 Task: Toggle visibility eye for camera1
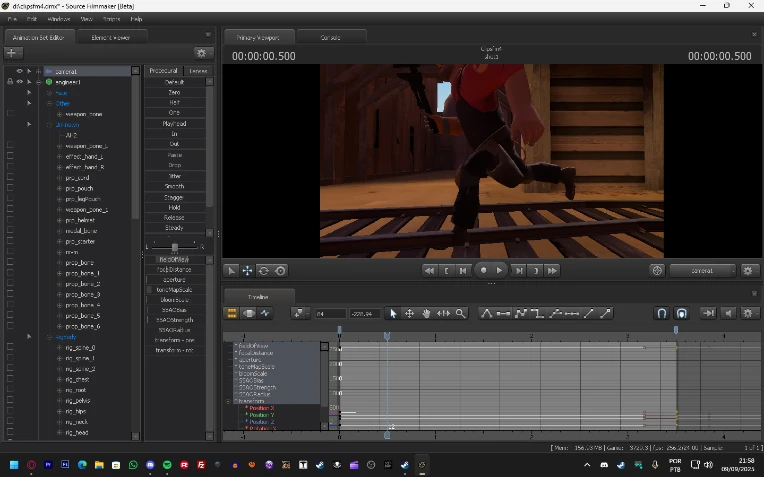(19, 71)
